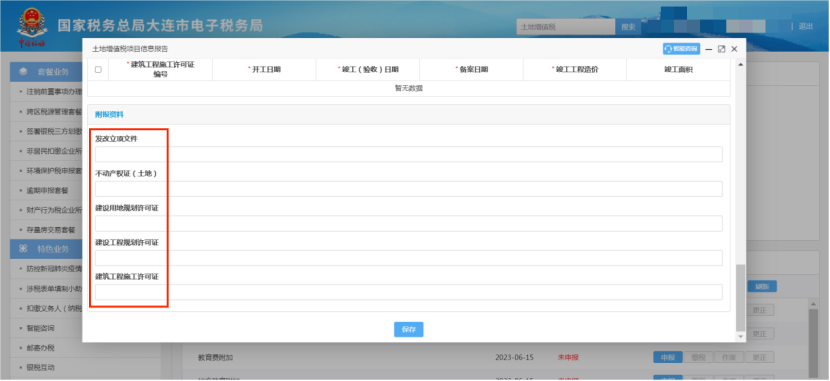The image size is (830, 381).
Task: Click 国家税务总局大连市电子税务局 title
Action: tap(160, 26)
